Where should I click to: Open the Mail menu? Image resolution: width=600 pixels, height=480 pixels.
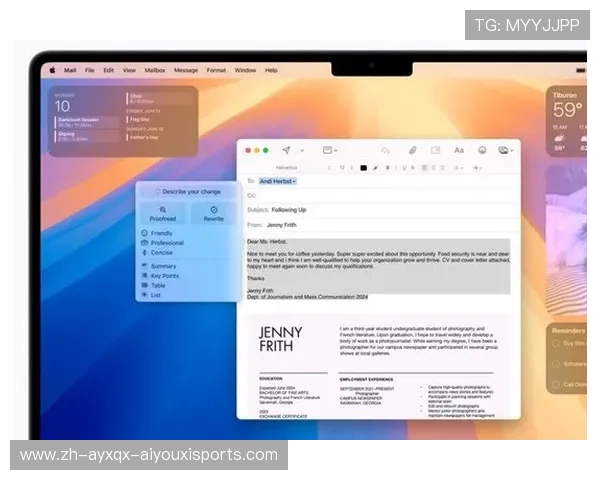[x=70, y=70]
